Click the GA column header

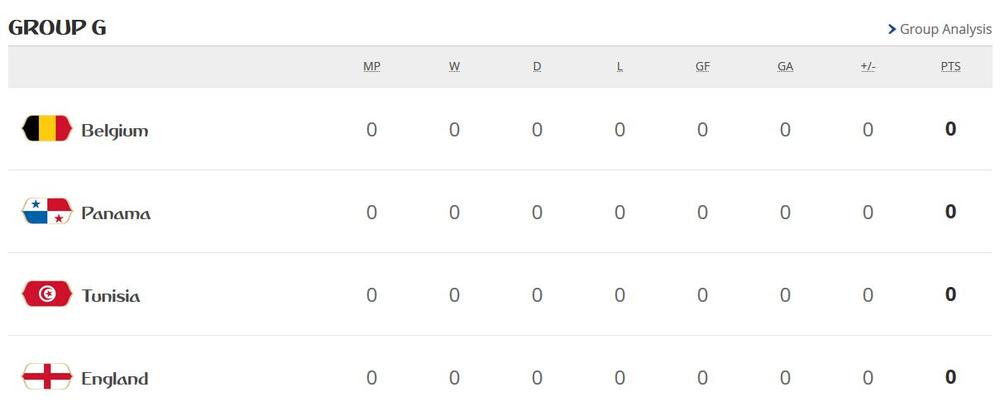point(785,67)
